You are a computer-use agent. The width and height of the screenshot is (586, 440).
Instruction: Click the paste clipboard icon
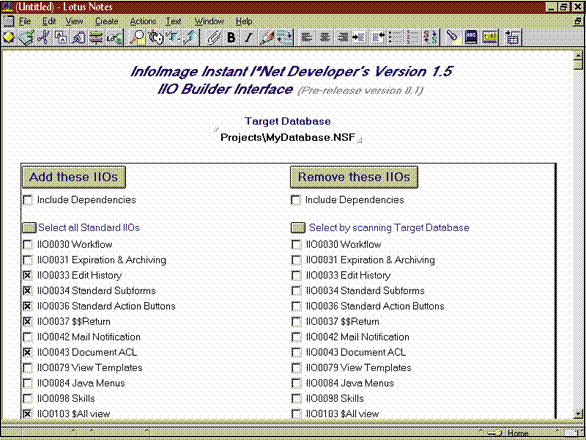point(78,37)
